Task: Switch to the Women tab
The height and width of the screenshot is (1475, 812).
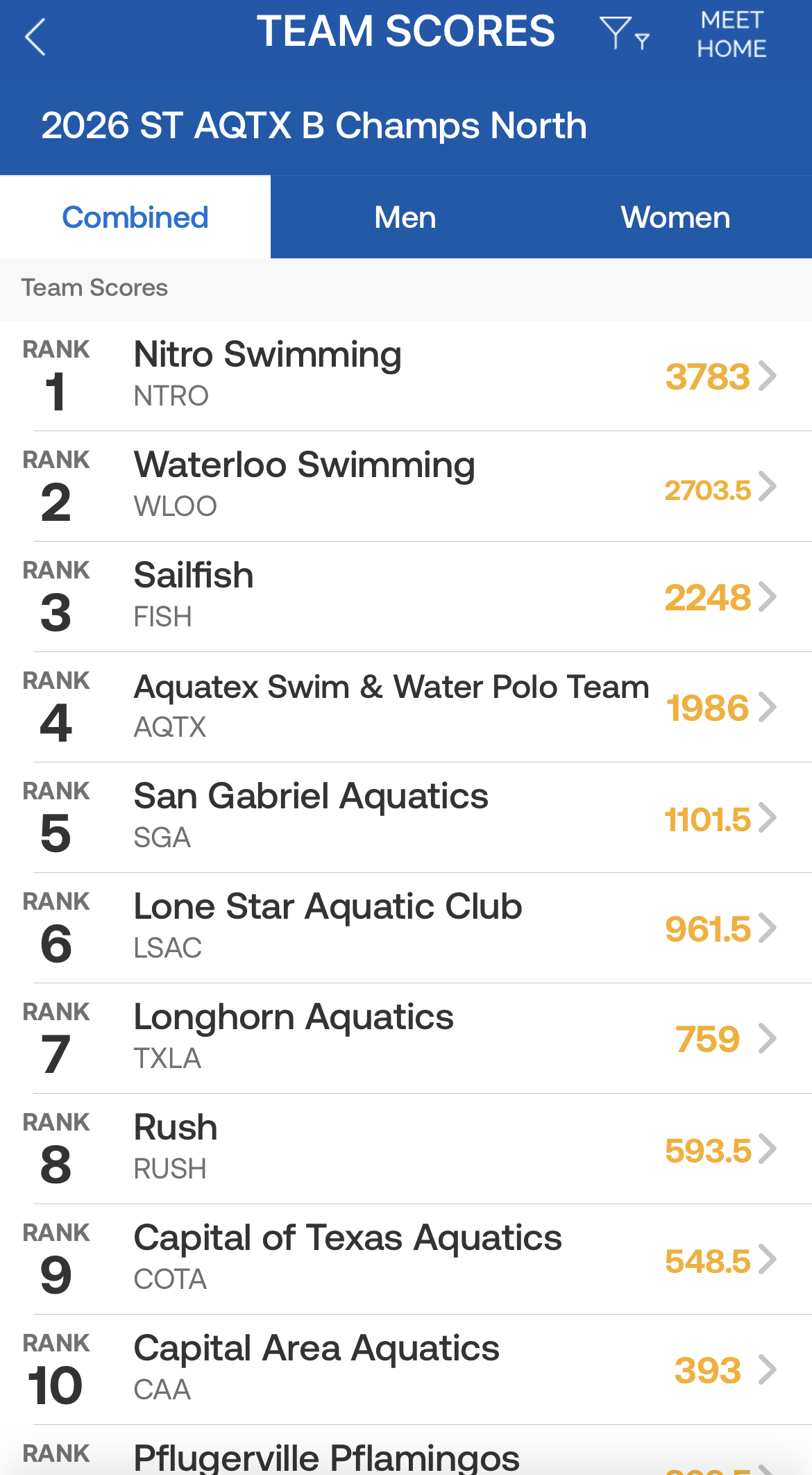Action: [675, 217]
